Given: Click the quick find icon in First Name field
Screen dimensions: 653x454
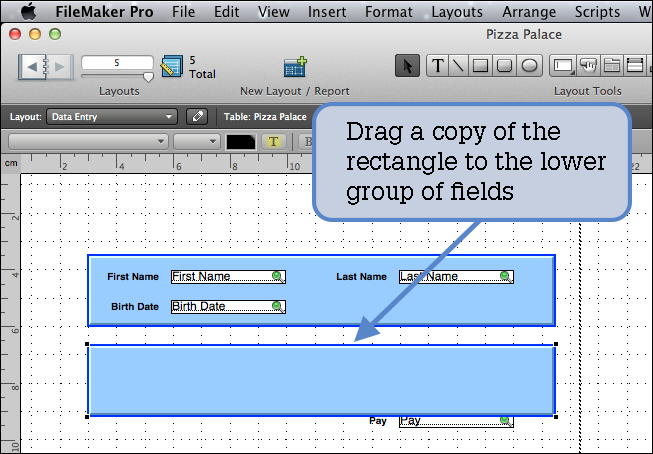Looking at the screenshot, I should pos(278,277).
